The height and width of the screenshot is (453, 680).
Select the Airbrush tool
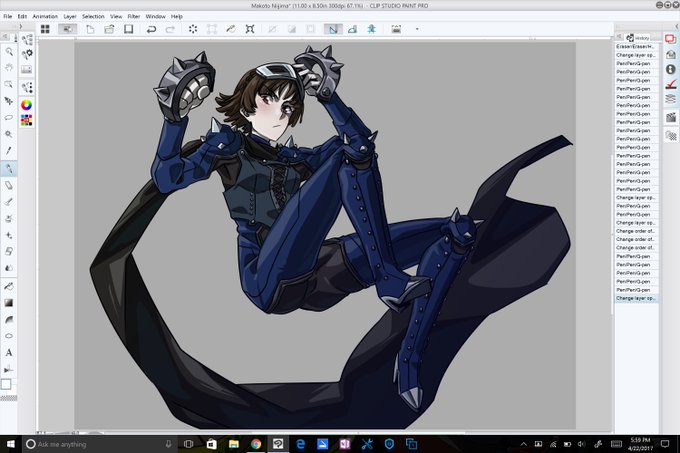coord(9,218)
